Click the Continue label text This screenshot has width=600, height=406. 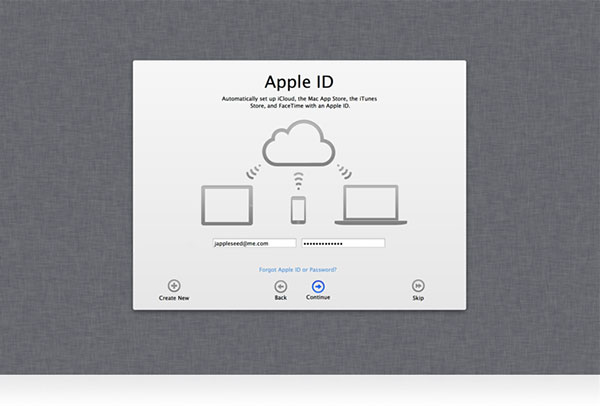318,297
